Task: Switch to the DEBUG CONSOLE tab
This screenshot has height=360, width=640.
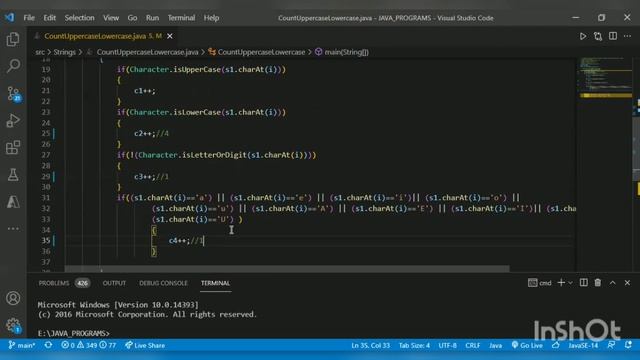Action: pyautogui.click(x=163, y=283)
